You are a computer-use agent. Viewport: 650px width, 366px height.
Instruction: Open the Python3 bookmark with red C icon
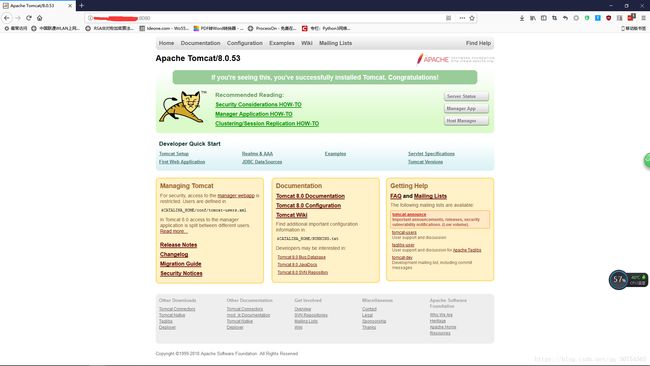point(326,28)
